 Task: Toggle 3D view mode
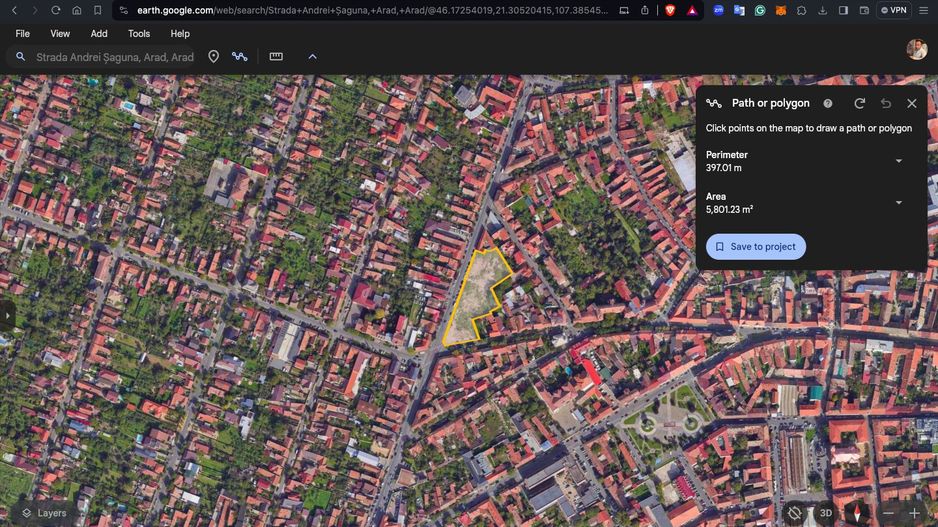[x=826, y=513]
